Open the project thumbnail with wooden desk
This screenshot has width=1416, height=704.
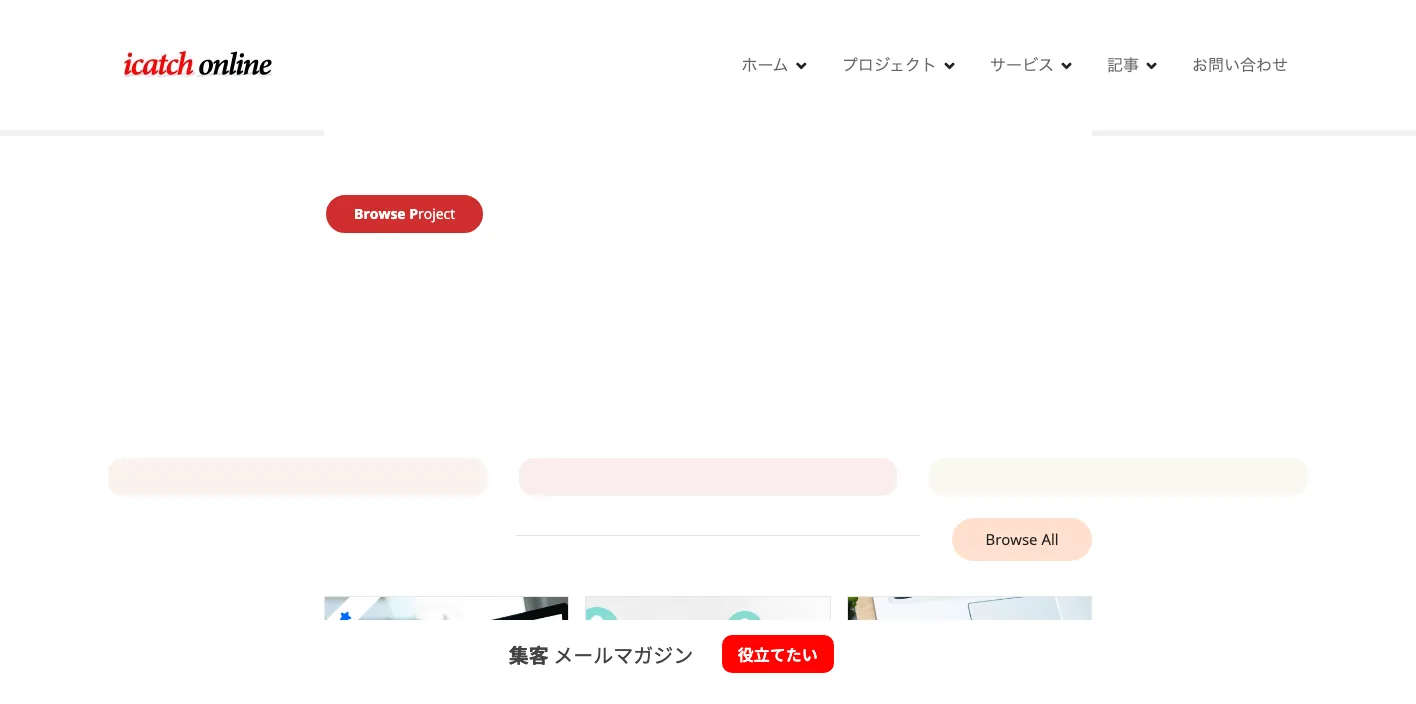click(970, 608)
